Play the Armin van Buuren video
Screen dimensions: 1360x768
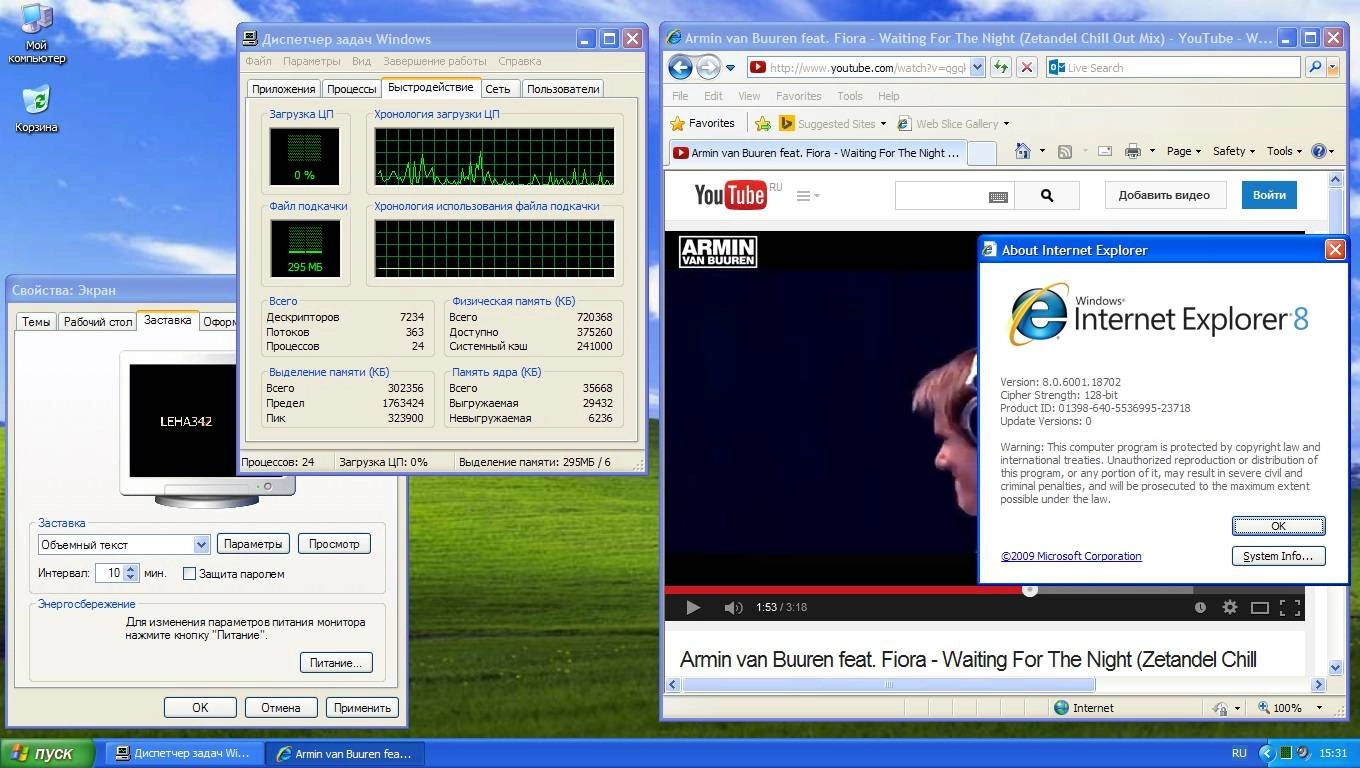692,607
